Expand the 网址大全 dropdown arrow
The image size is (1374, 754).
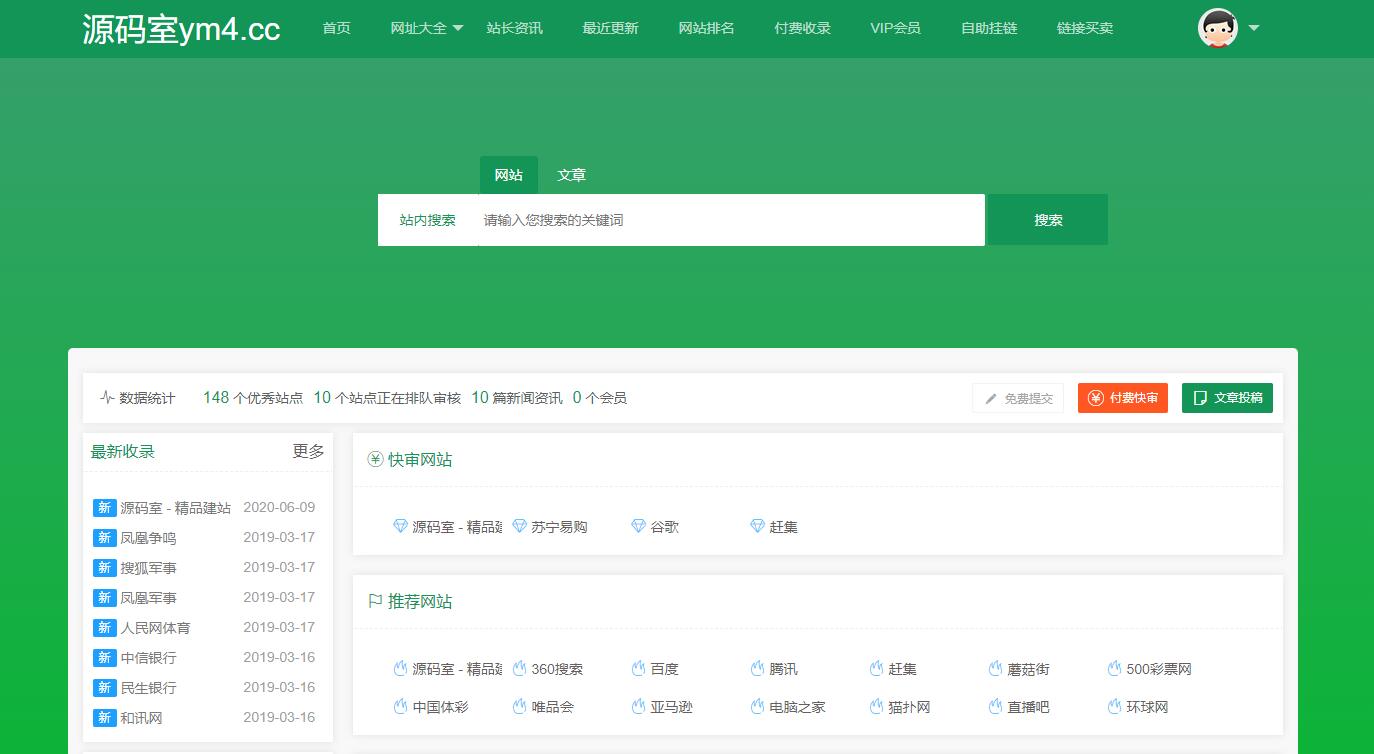(x=458, y=28)
